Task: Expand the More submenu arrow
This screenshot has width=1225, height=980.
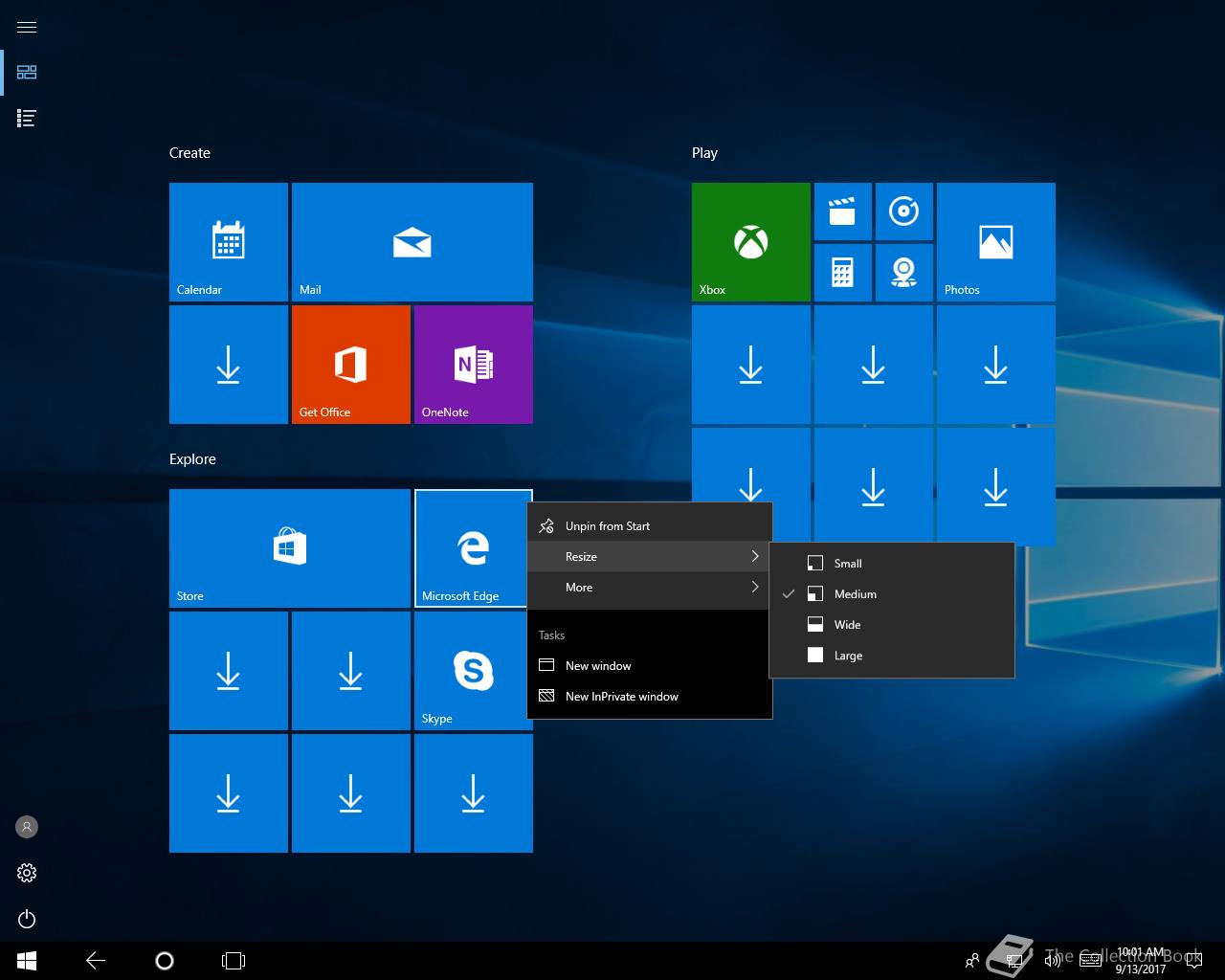Action: [755, 587]
